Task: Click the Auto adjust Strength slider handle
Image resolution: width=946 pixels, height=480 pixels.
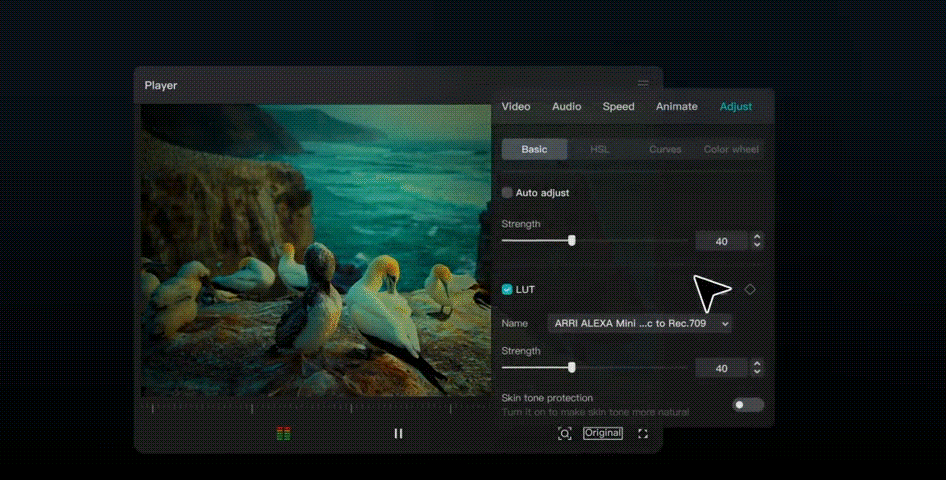Action: (x=571, y=241)
